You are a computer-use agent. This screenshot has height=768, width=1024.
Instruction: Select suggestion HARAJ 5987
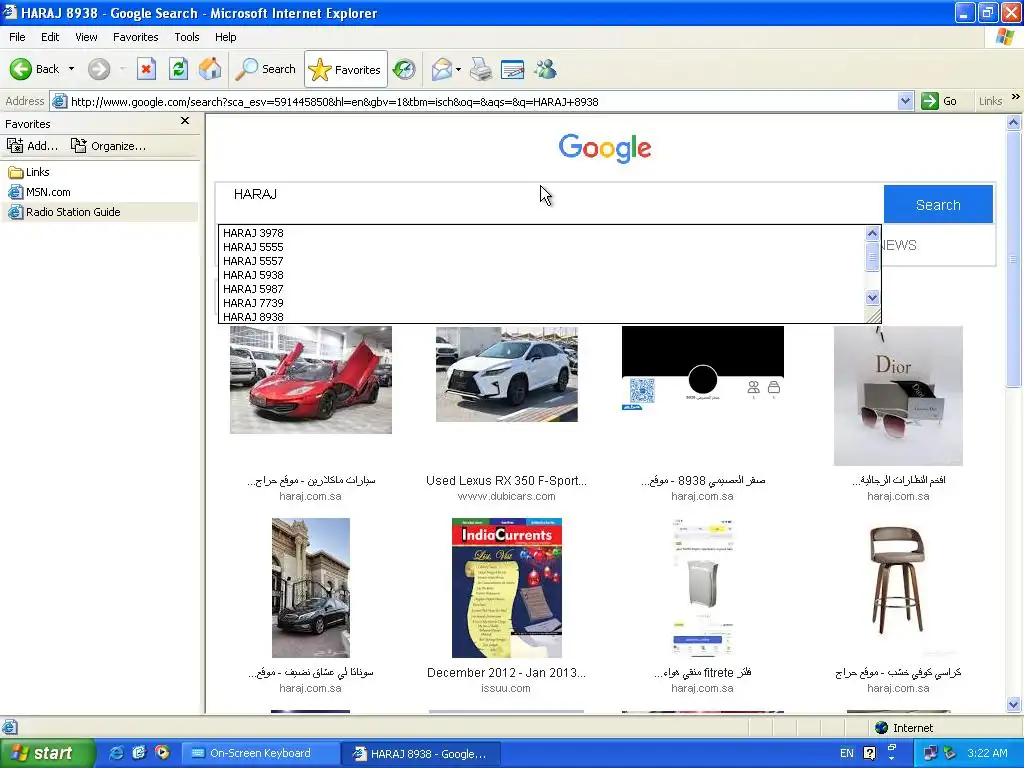[x=253, y=289]
